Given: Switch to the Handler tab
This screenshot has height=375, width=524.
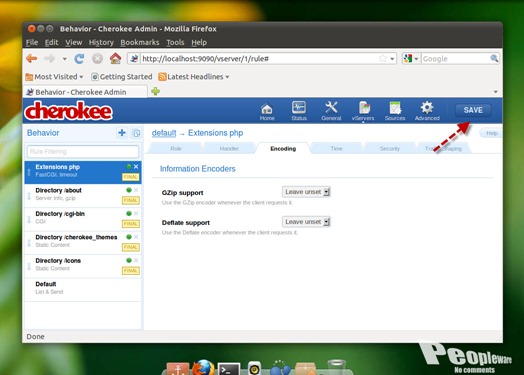Looking at the screenshot, I should (229, 148).
